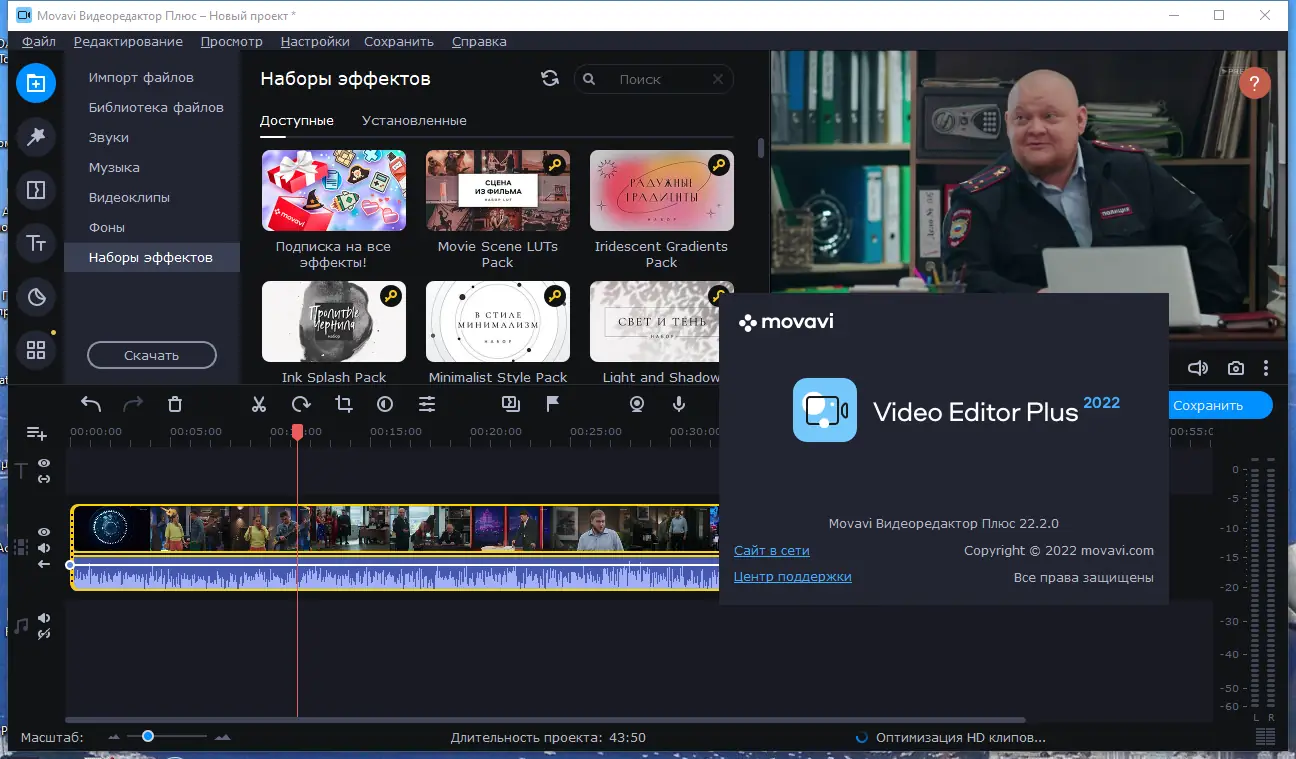The height and width of the screenshot is (759, 1296).
Task: Select the Transitions panel icon in sidebar
Action: click(x=36, y=190)
